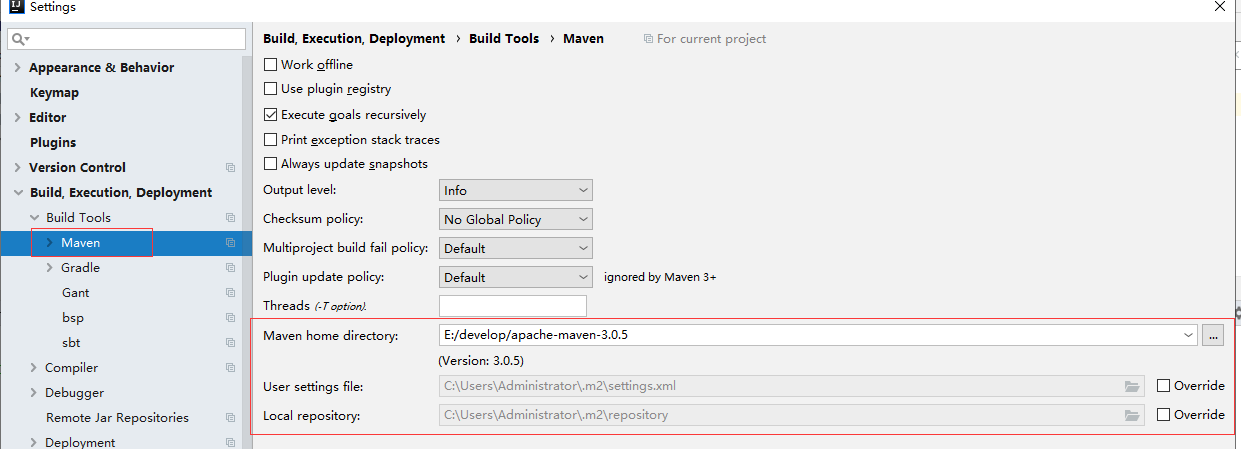Click project-scope icon next to Version Control

click(230, 168)
